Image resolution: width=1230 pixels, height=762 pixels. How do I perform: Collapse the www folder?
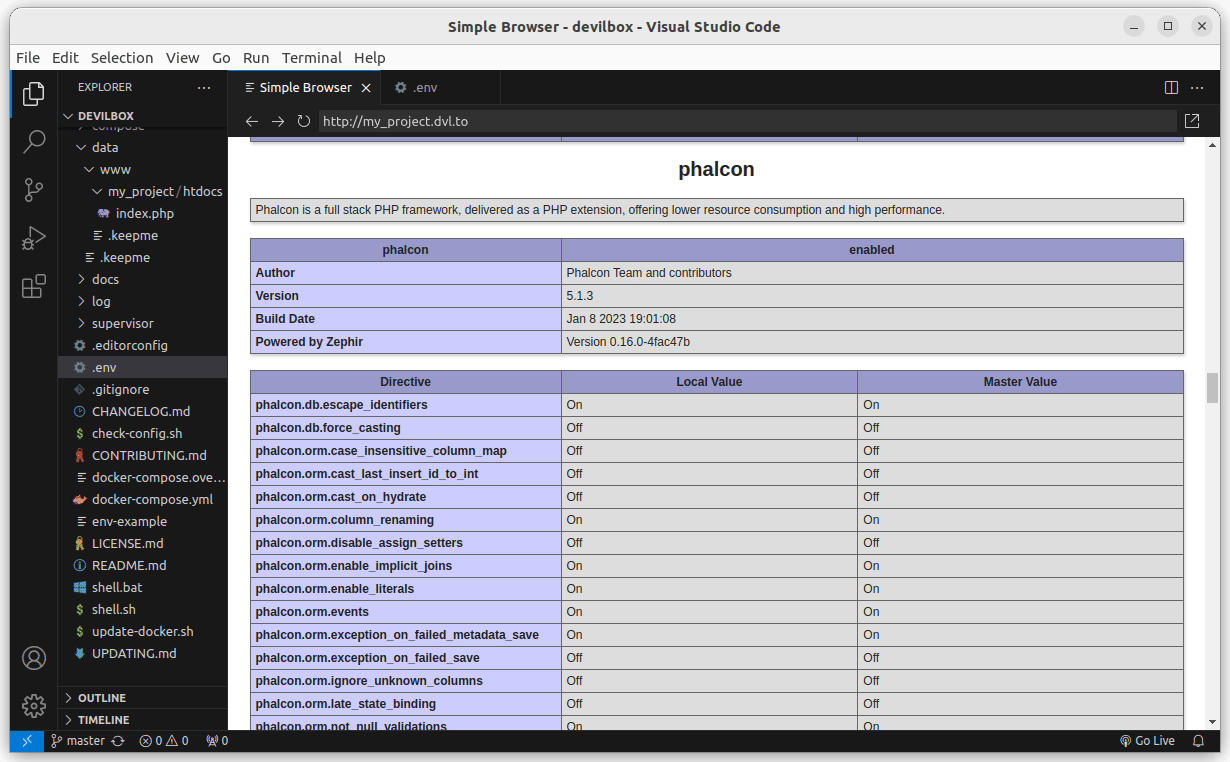tap(114, 169)
